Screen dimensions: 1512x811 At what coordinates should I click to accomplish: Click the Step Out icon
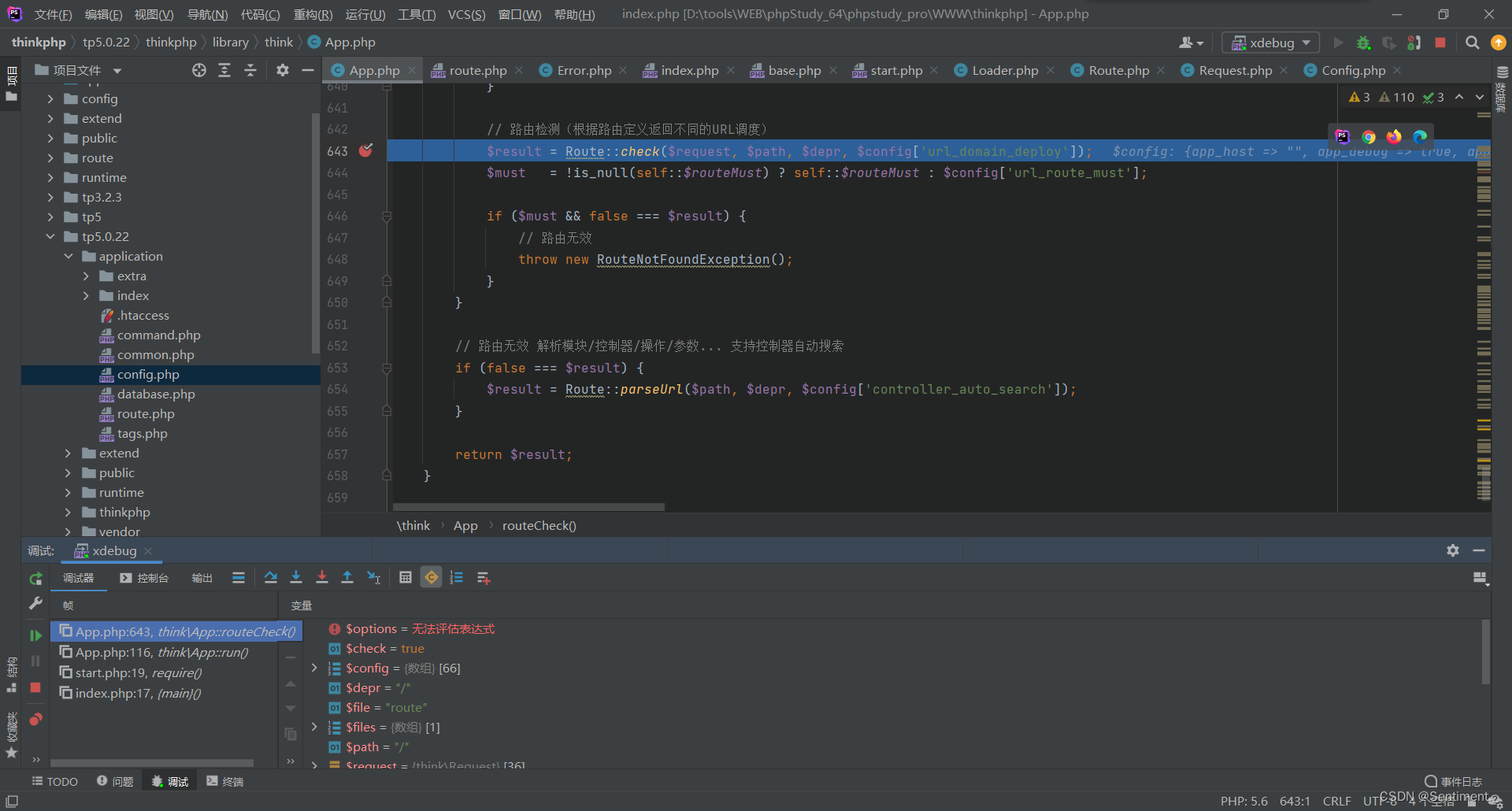pos(347,578)
